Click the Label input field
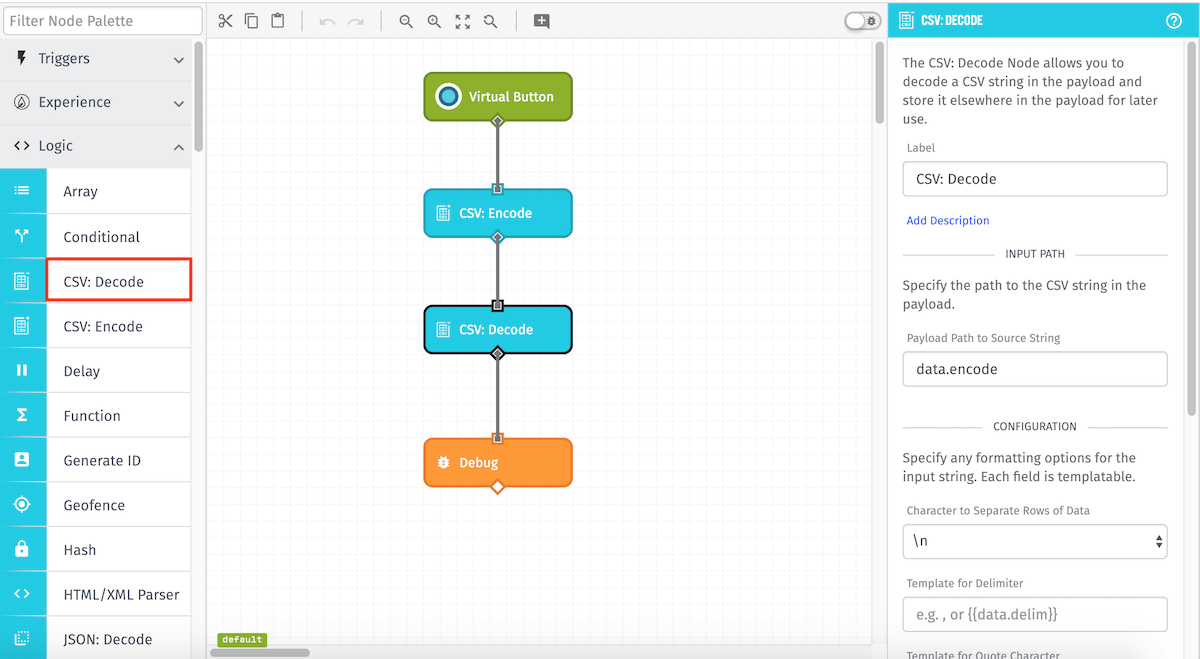Viewport: 1200px width, 659px height. click(1035, 179)
